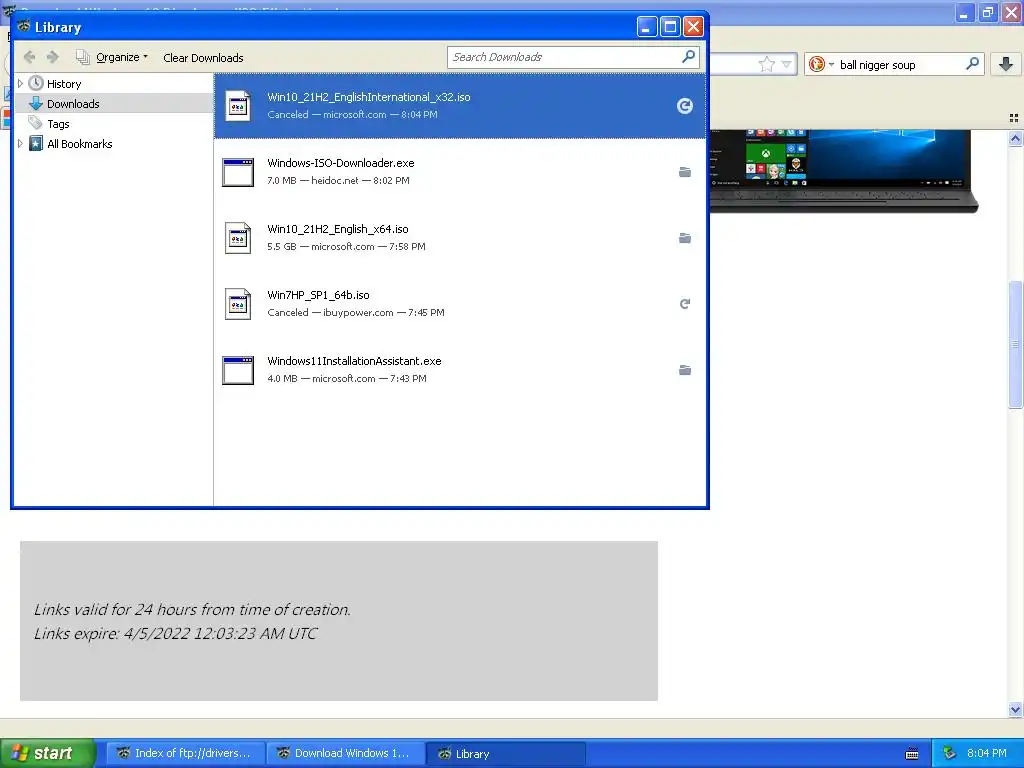Retry the Win10_21H2_EnglishInternational_x32.iso download
This screenshot has width=1024, height=768.
[684, 106]
